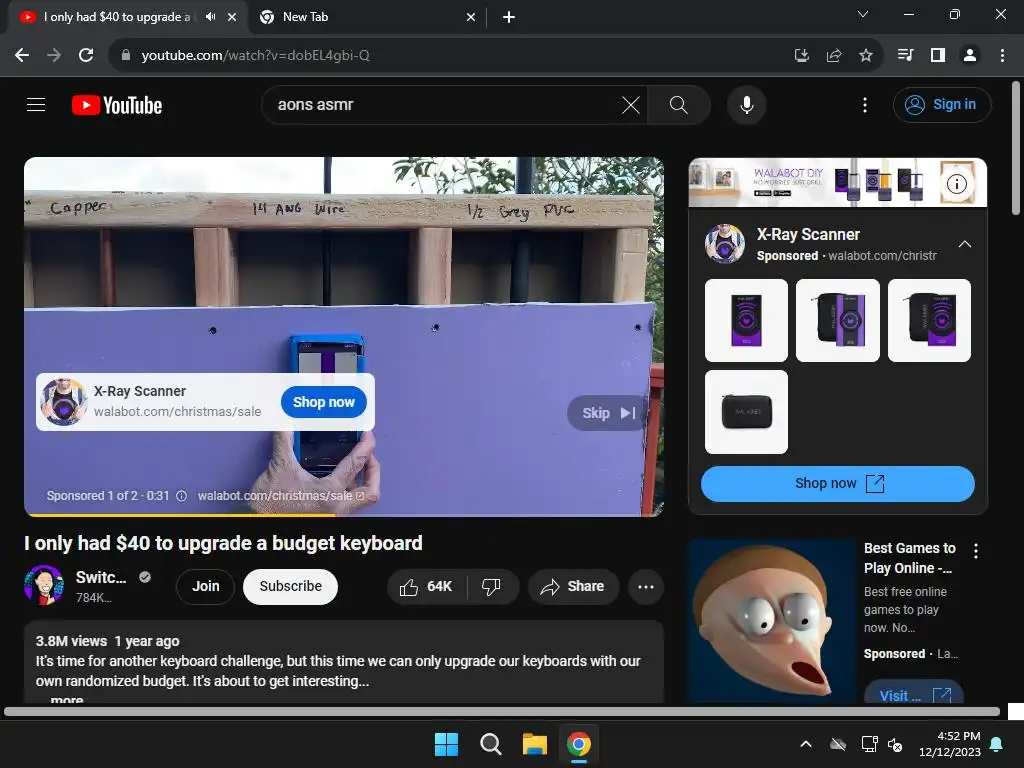Screen dimensions: 1024x768
Task: Go forward in browser history
Action: coord(54,55)
